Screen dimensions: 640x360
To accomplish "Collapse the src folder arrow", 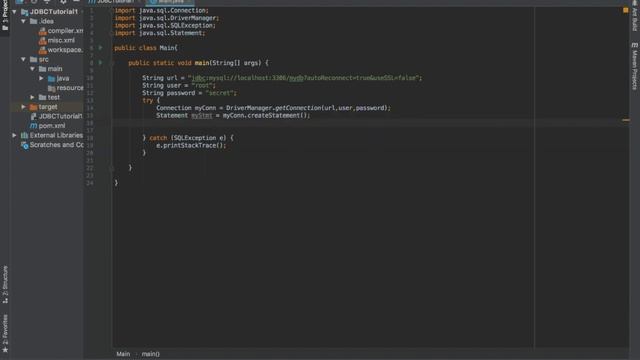I will coord(24,59).
